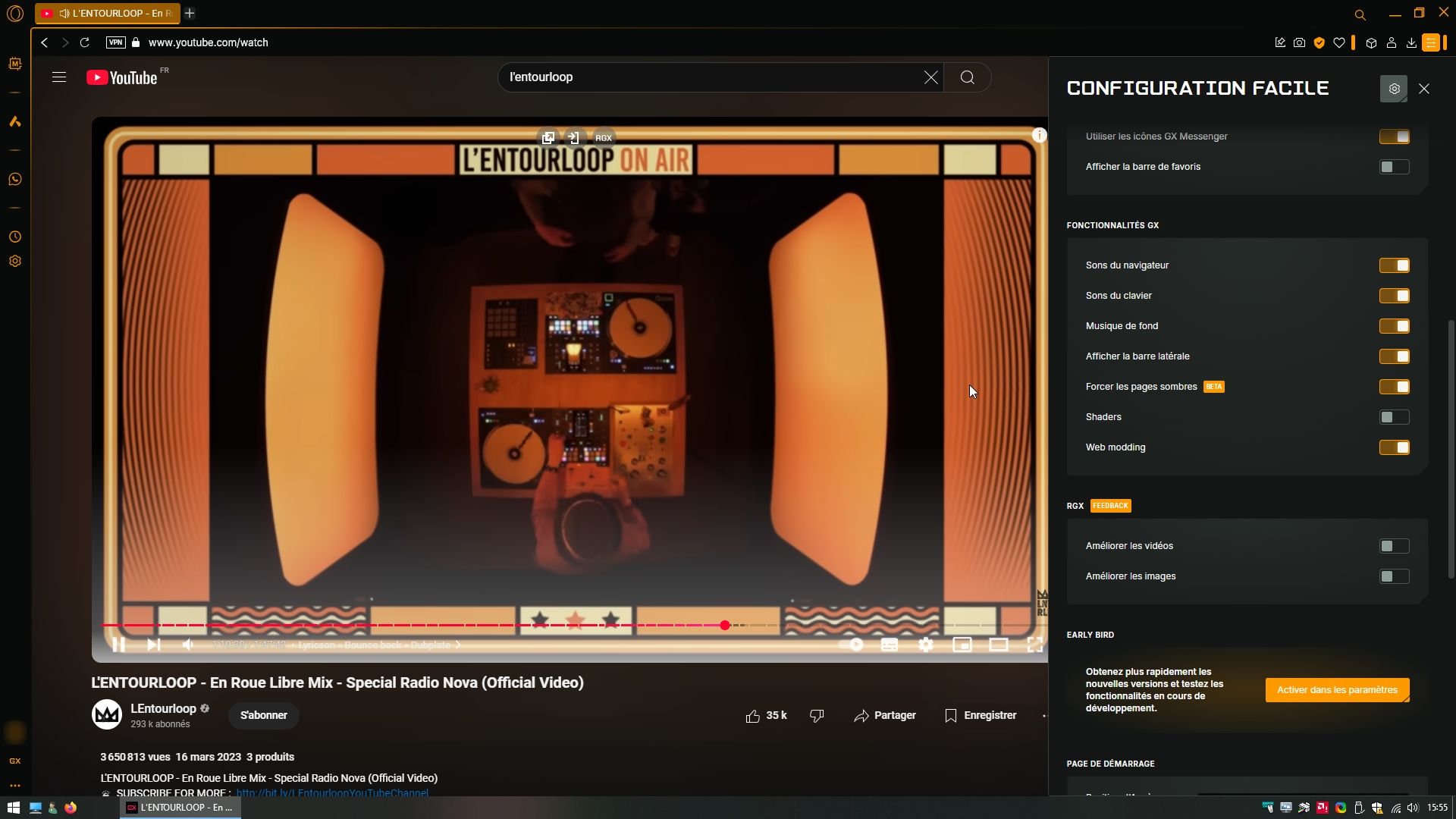Open LEntourloop channel avatar

point(107,714)
